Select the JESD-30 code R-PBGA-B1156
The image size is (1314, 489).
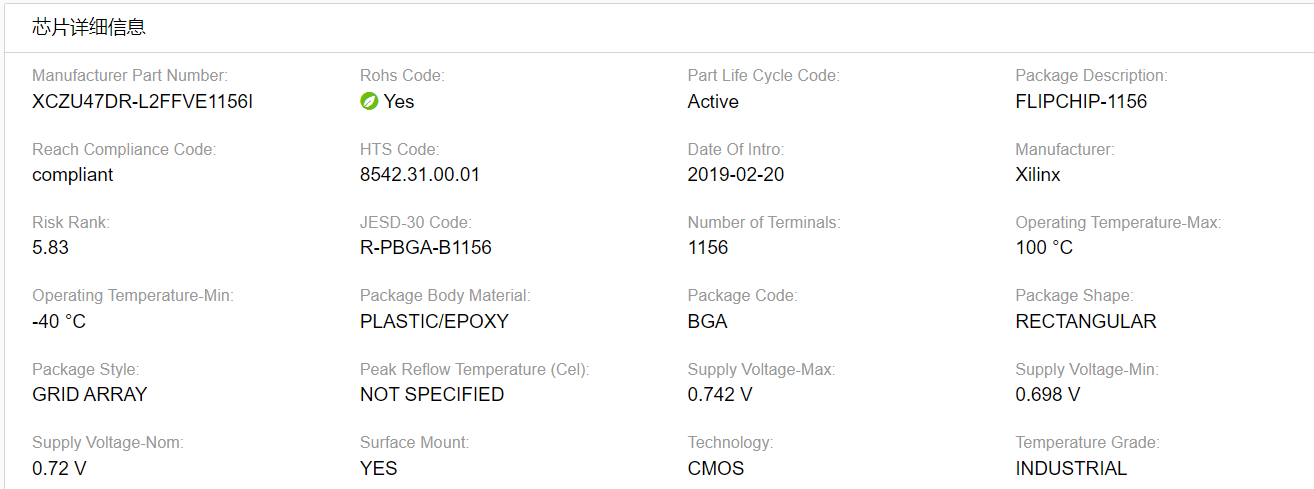click(426, 248)
